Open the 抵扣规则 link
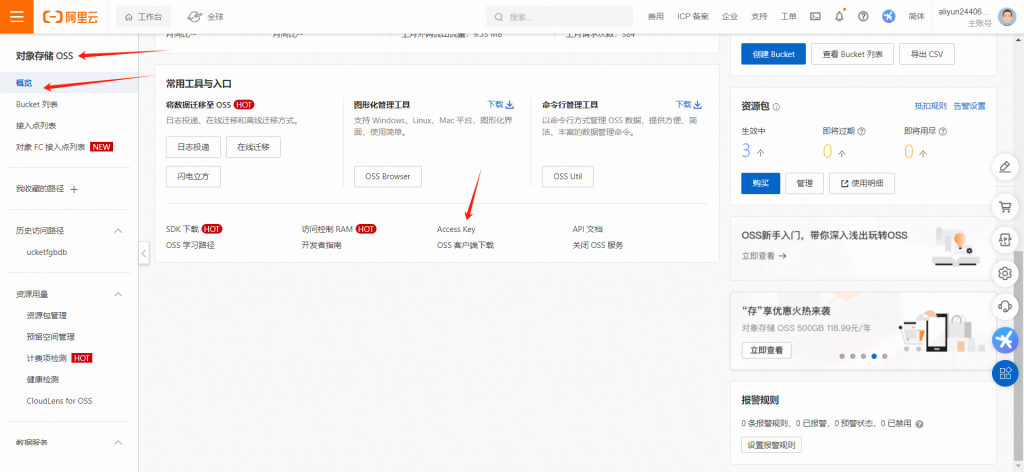 (931, 106)
